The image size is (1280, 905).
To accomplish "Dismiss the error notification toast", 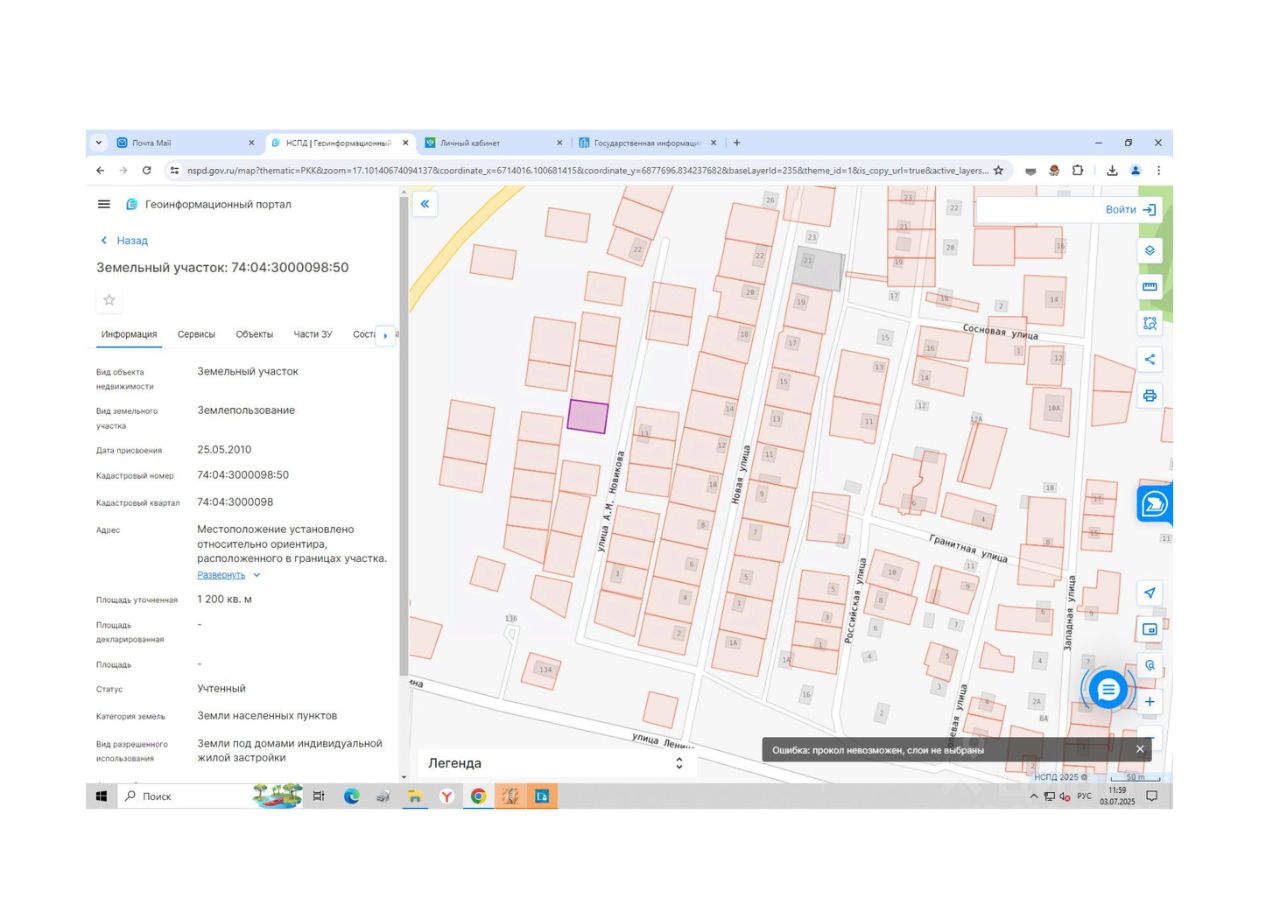I will tap(1139, 749).
